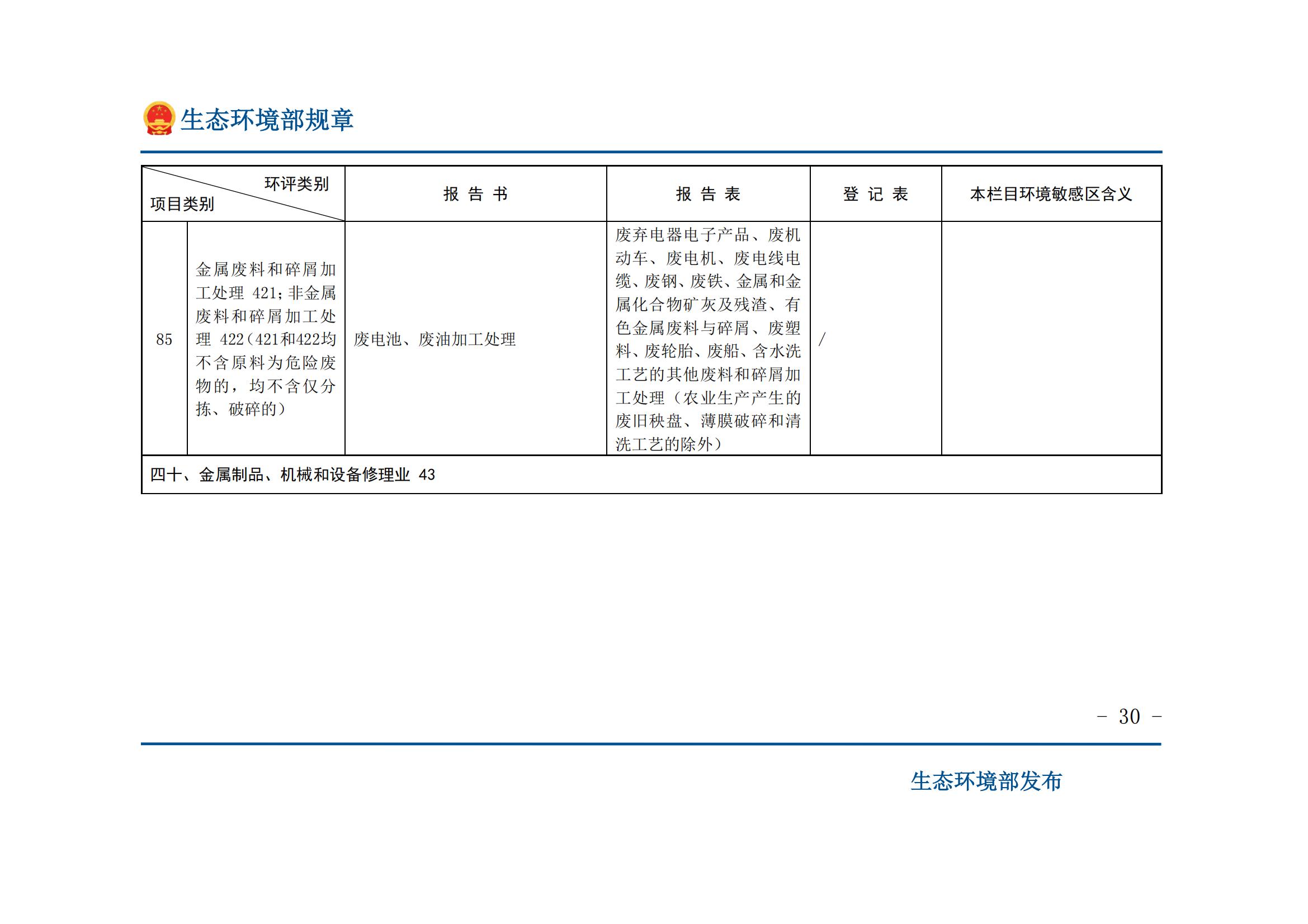Screen dimensions: 1308x924
Task: Click the national emblem icon in header
Action: (x=159, y=119)
